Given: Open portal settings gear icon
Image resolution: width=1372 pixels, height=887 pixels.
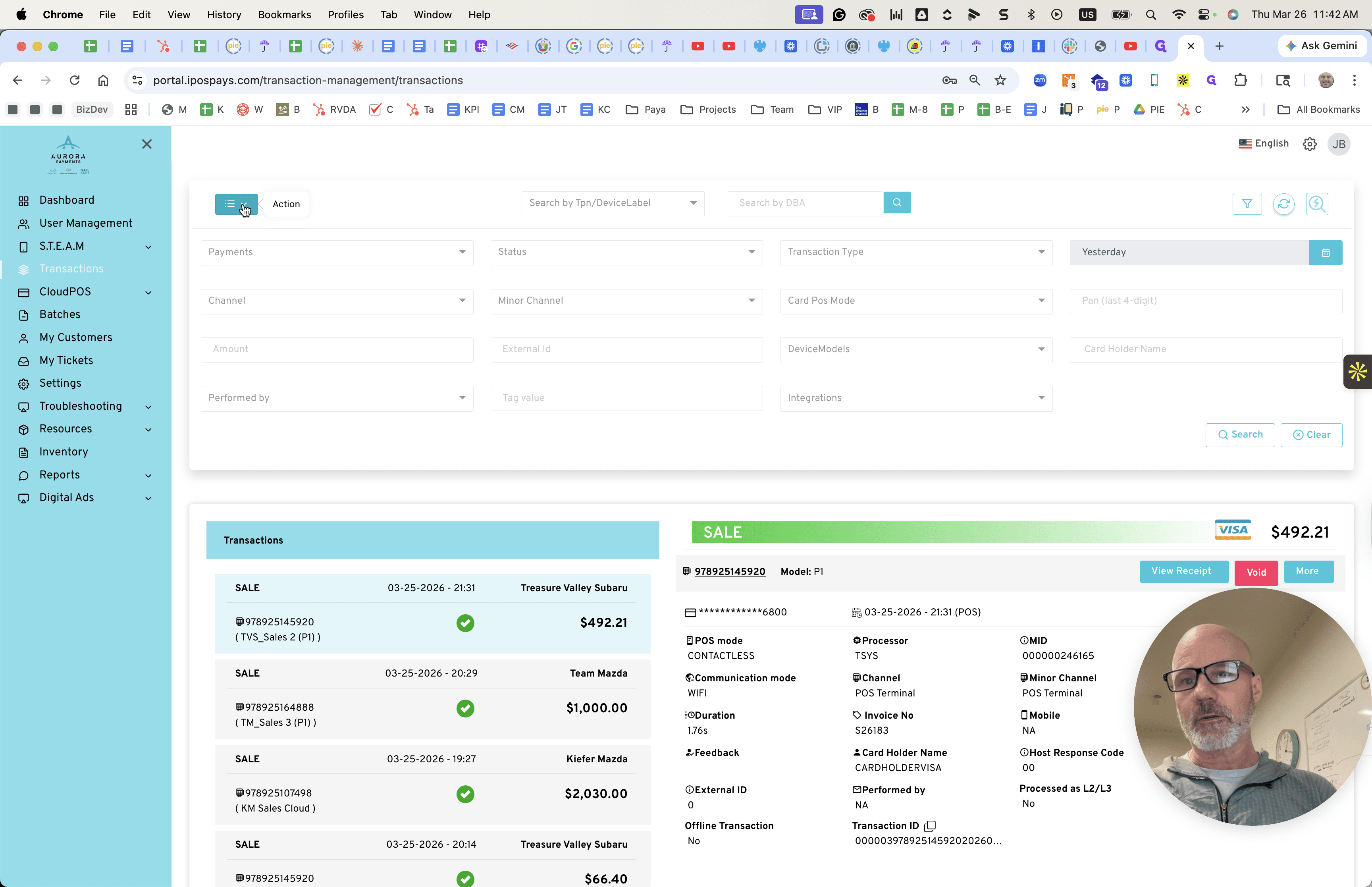Looking at the screenshot, I should tap(1310, 144).
